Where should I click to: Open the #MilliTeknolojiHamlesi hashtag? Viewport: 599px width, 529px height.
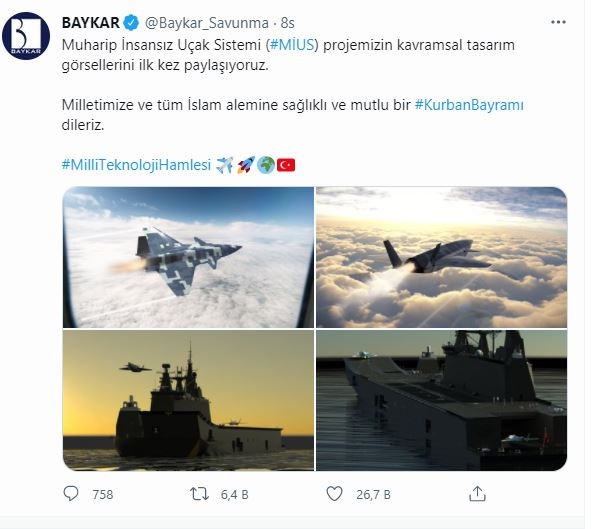click(136, 165)
